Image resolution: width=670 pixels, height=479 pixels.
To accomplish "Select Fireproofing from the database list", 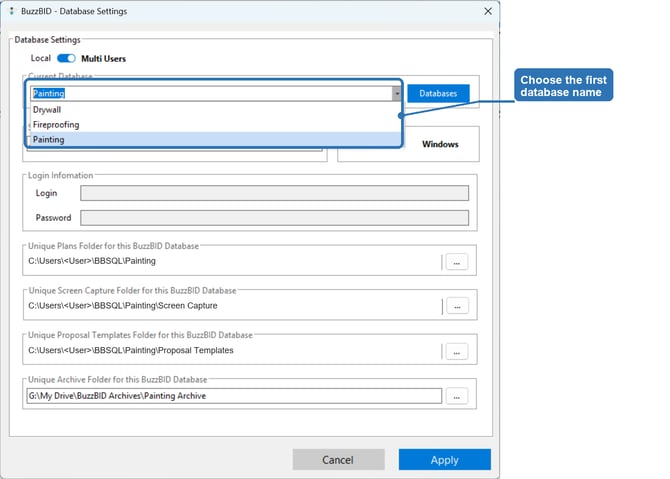I will (x=216, y=125).
